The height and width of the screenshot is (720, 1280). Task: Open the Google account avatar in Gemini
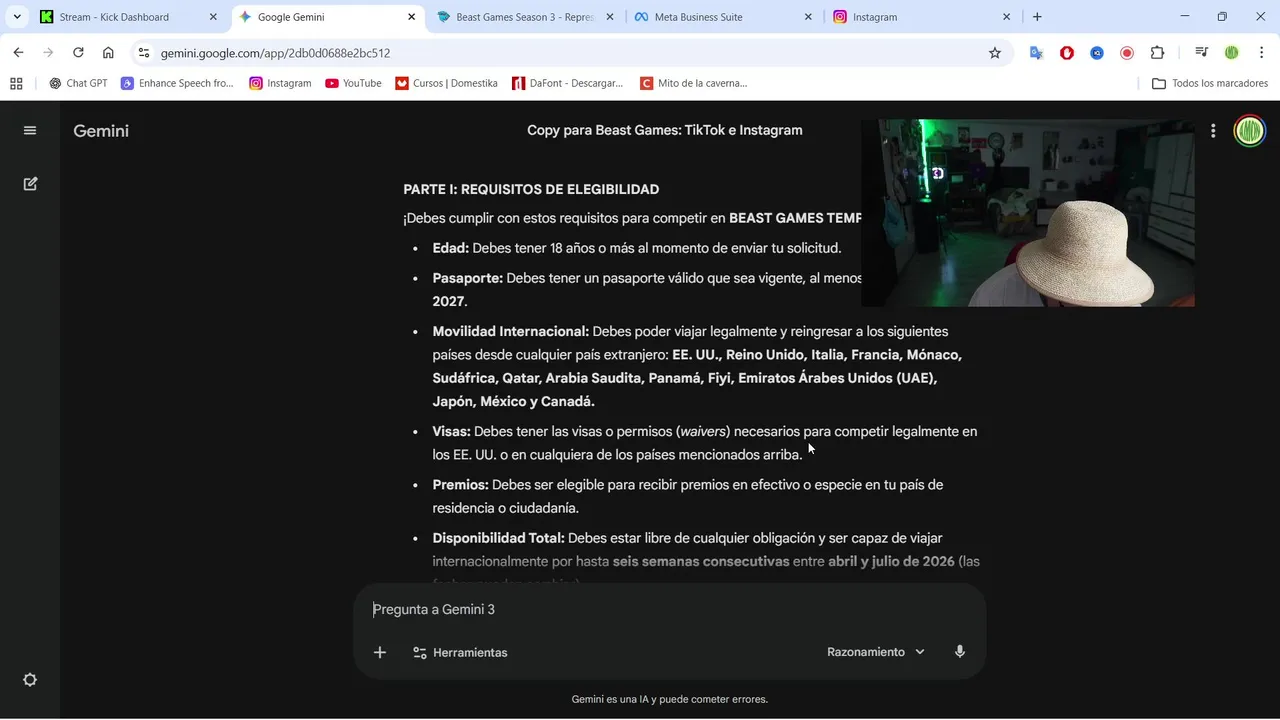(1249, 131)
